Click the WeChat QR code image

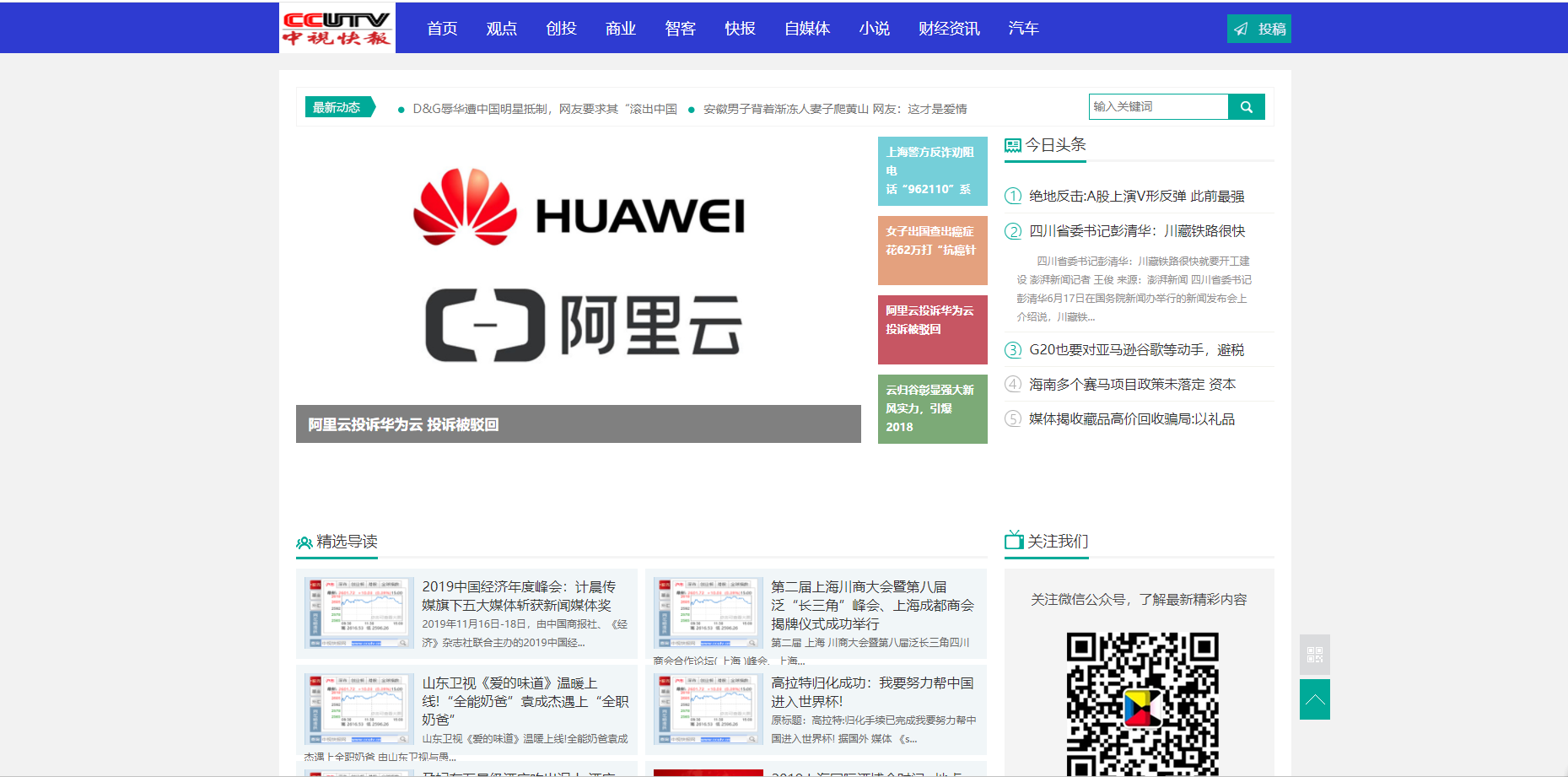click(x=1142, y=703)
